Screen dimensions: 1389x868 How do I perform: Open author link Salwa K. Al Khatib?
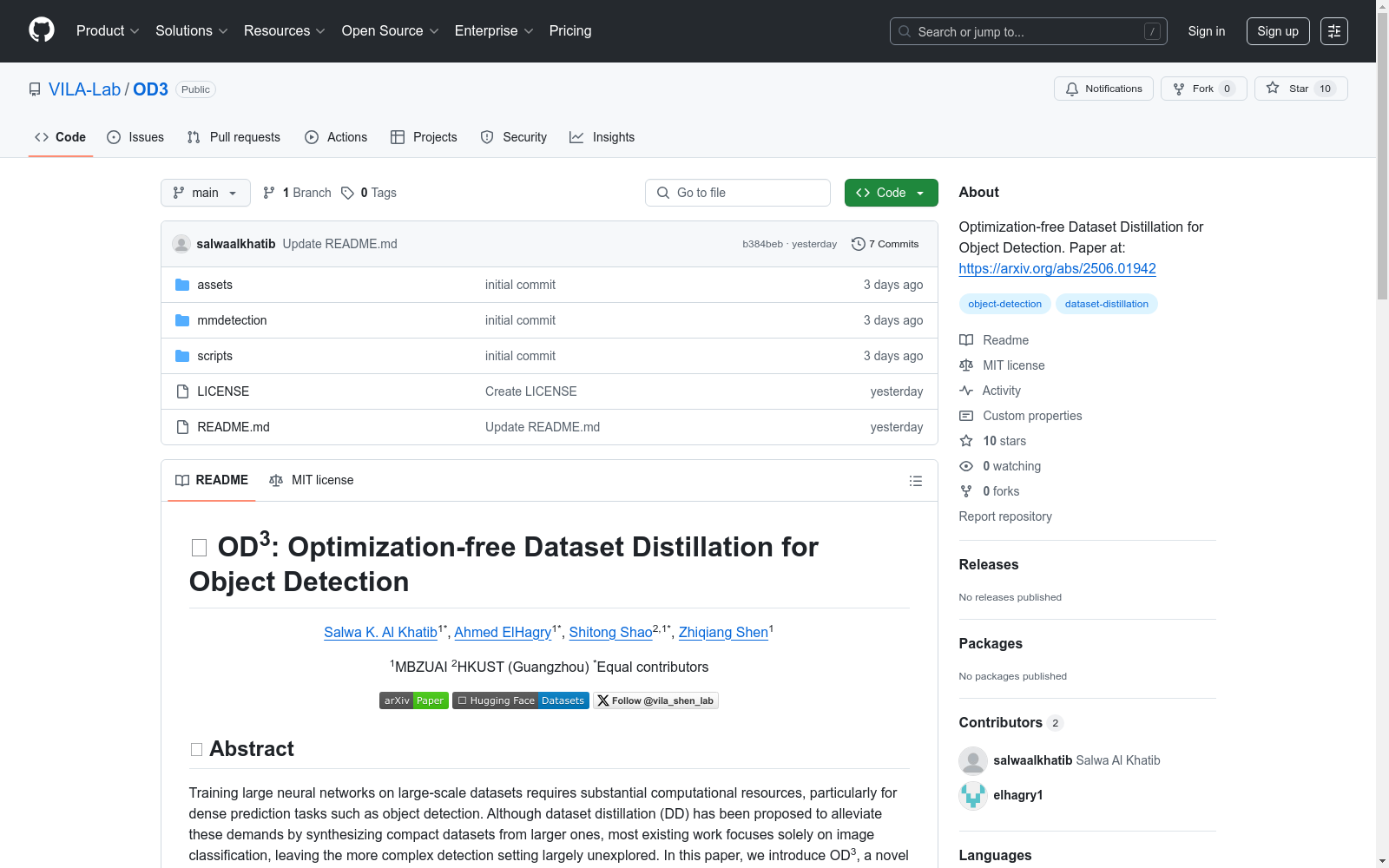(x=380, y=632)
